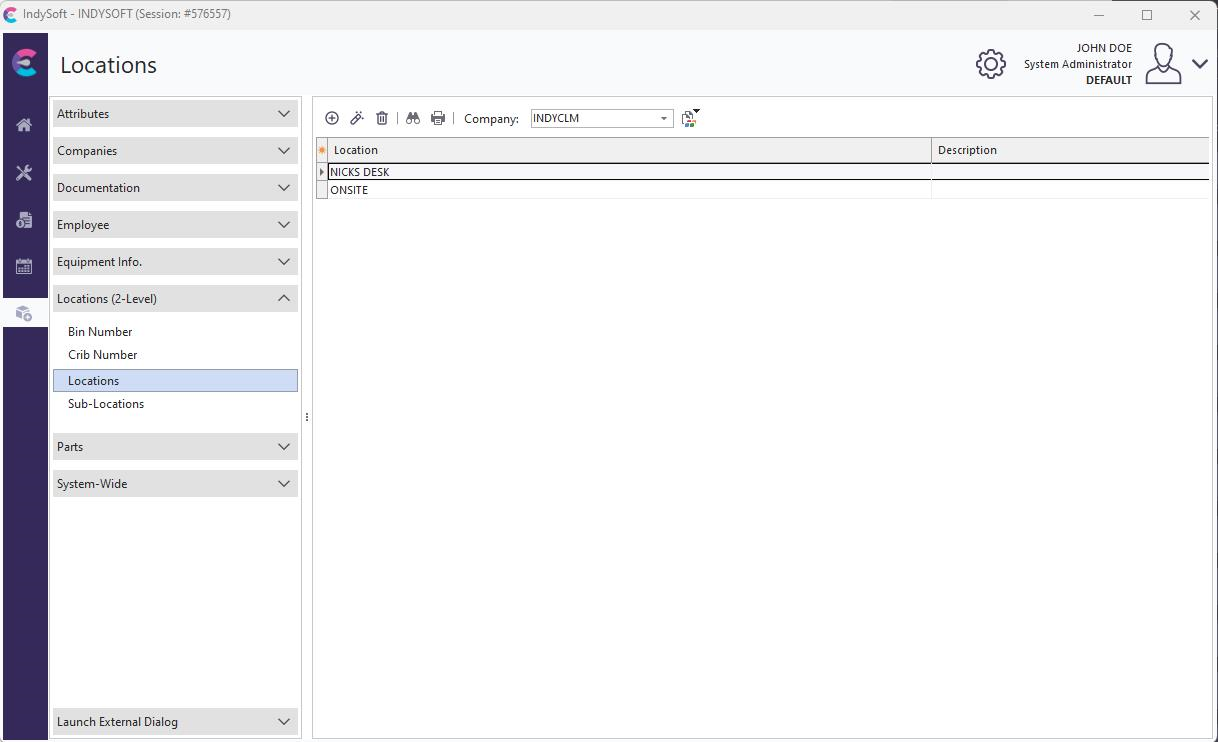
Task: Click the magic wand edit icon
Action: coord(357,118)
